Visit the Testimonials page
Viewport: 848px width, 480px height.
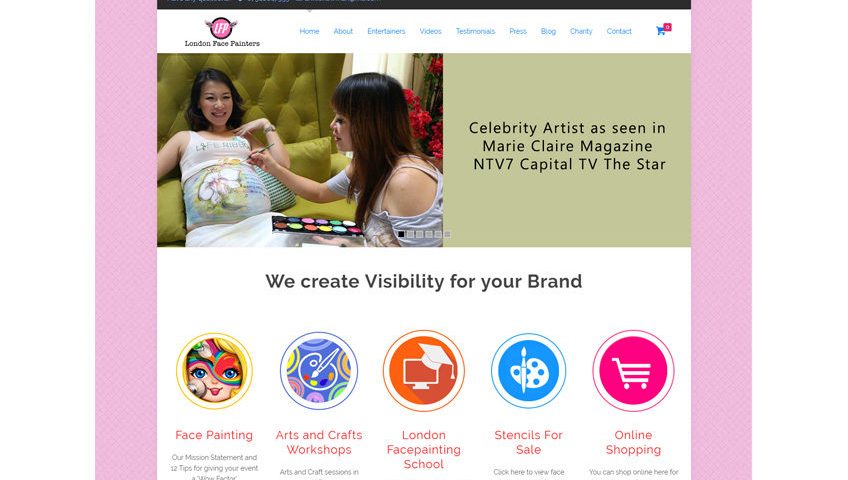[475, 31]
